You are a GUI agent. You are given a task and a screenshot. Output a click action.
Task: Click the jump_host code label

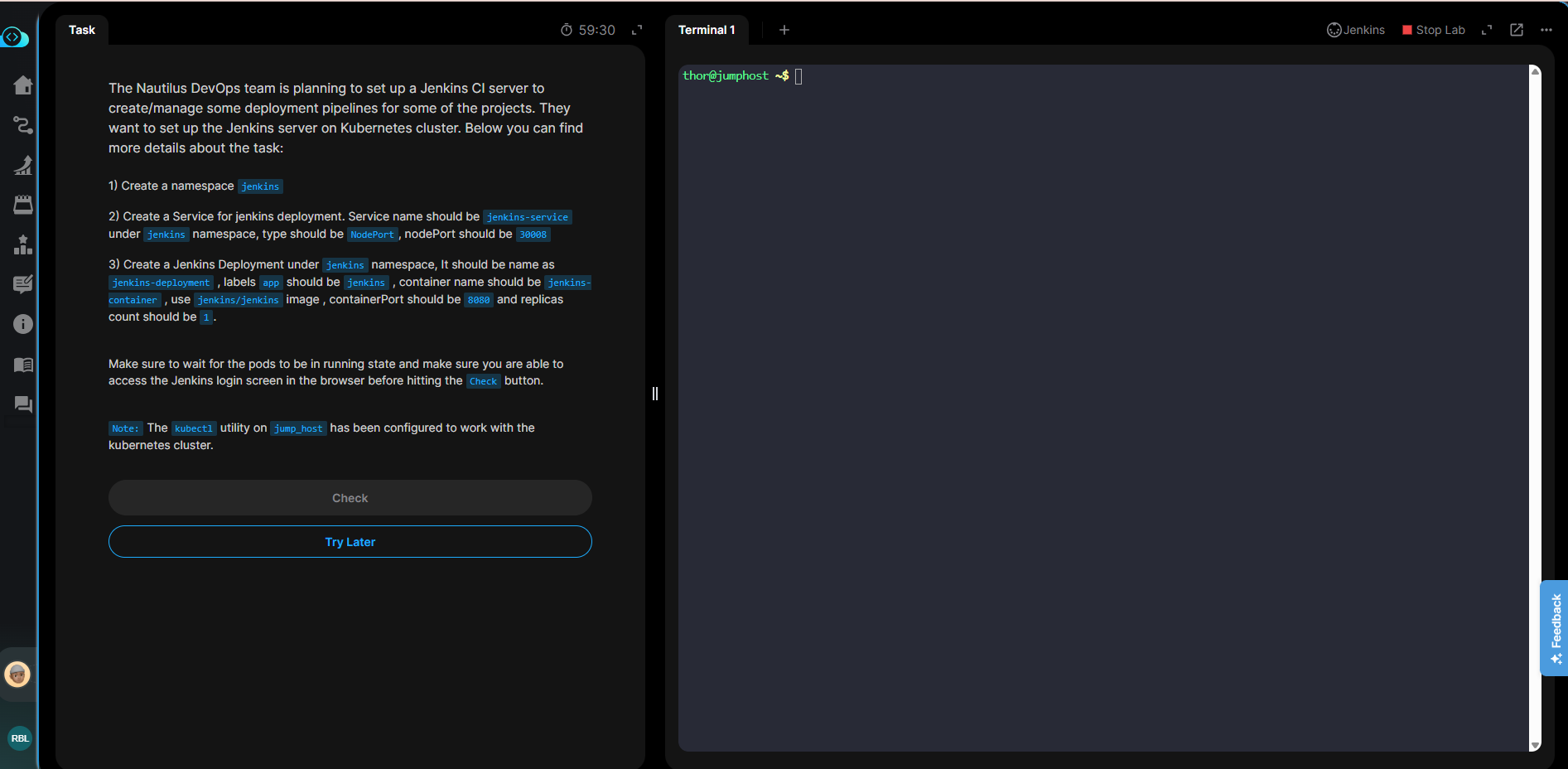point(298,428)
